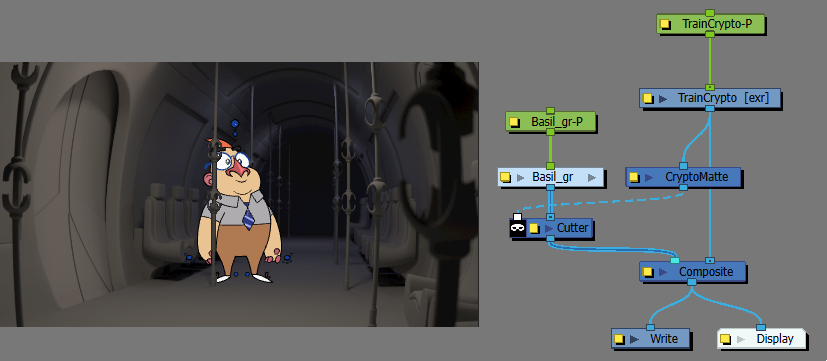This screenshot has height=361, width=827.
Task: Expand the TrainCrypto [exr] thumbnail arrow
Action: coord(663,99)
